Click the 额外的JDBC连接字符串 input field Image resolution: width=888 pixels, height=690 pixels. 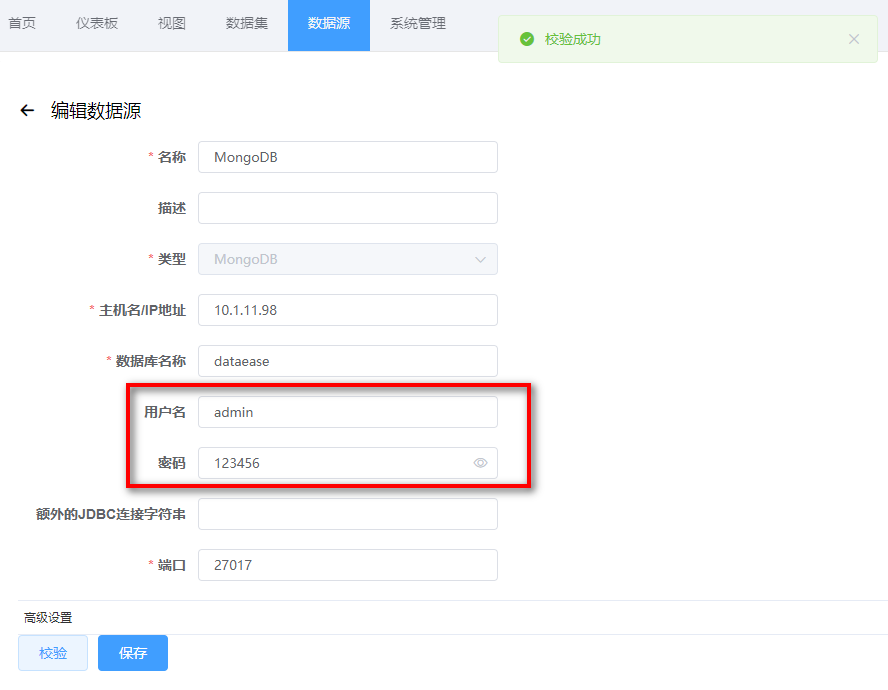coord(348,514)
